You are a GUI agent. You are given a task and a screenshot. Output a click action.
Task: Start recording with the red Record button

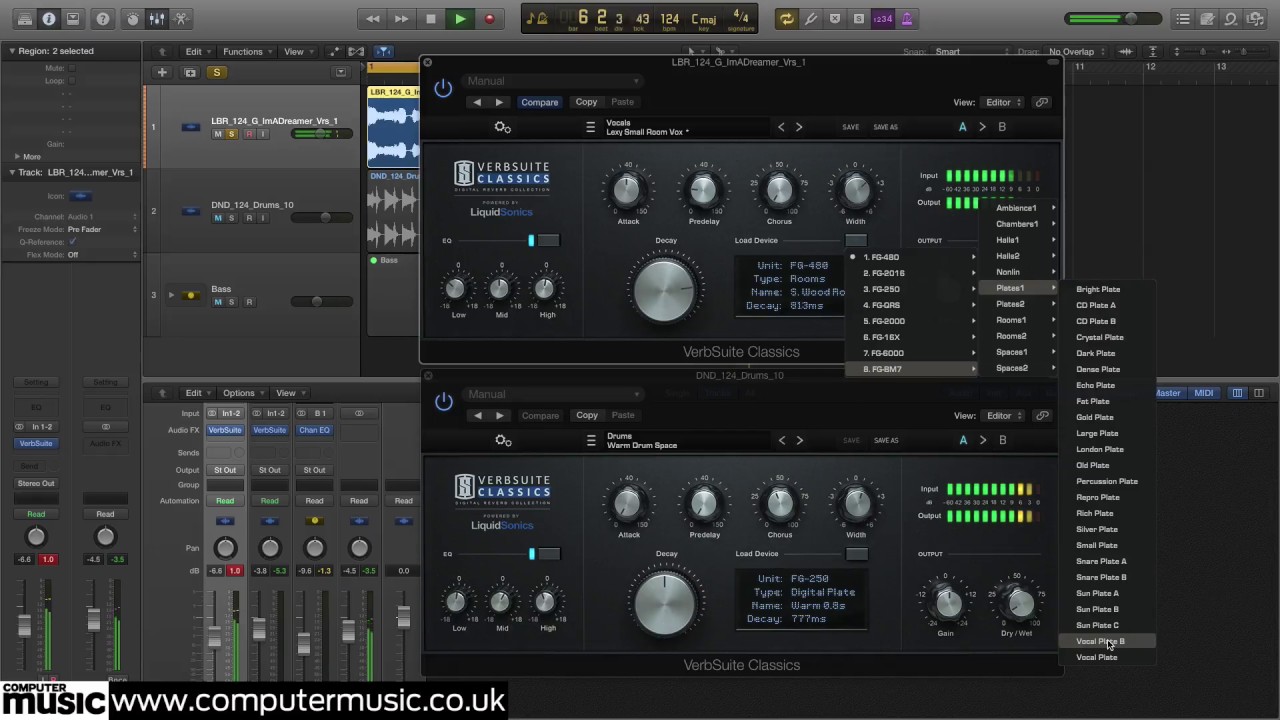pyautogui.click(x=489, y=19)
